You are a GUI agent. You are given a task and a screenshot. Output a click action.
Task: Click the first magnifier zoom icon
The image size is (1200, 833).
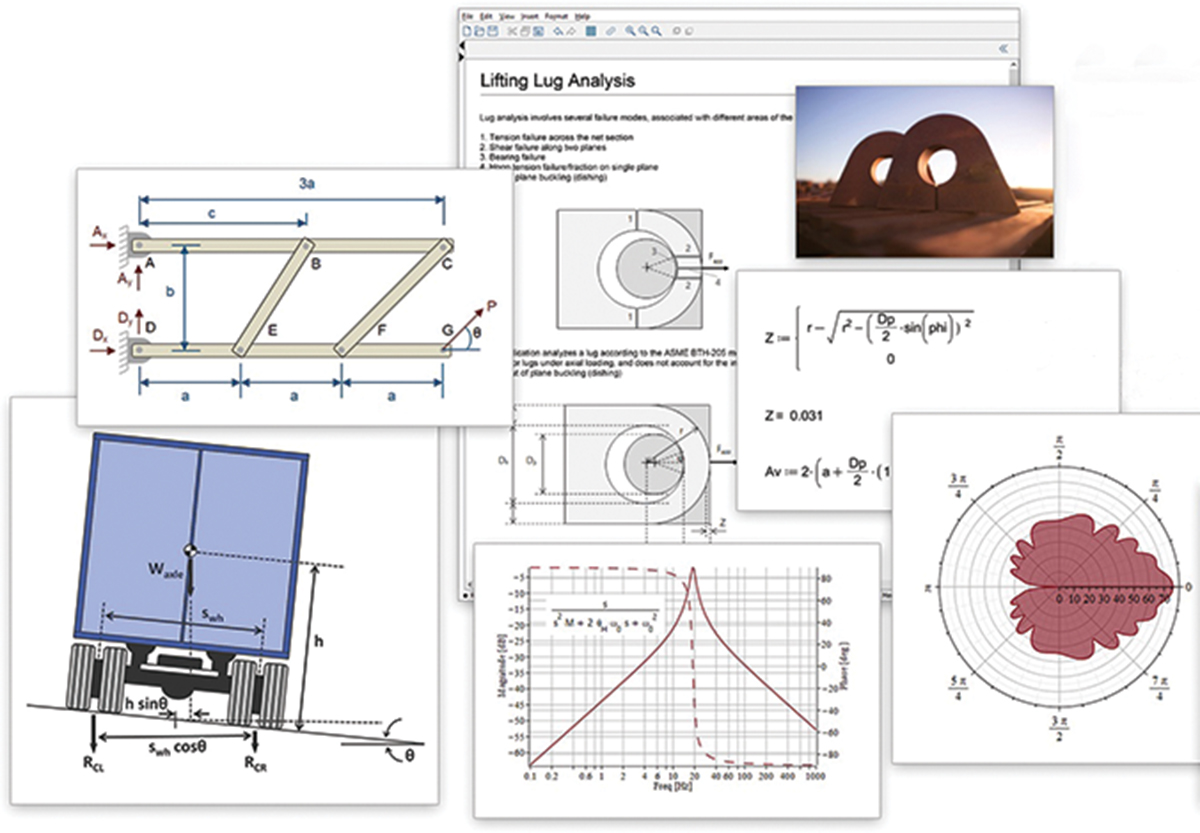tap(631, 31)
